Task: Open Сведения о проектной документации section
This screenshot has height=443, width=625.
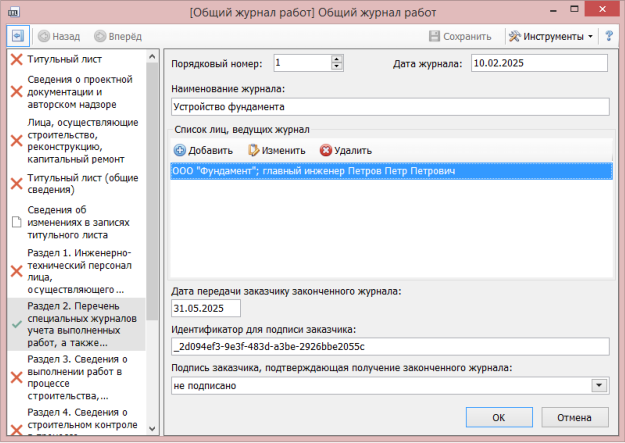Action: tap(76, 92)
